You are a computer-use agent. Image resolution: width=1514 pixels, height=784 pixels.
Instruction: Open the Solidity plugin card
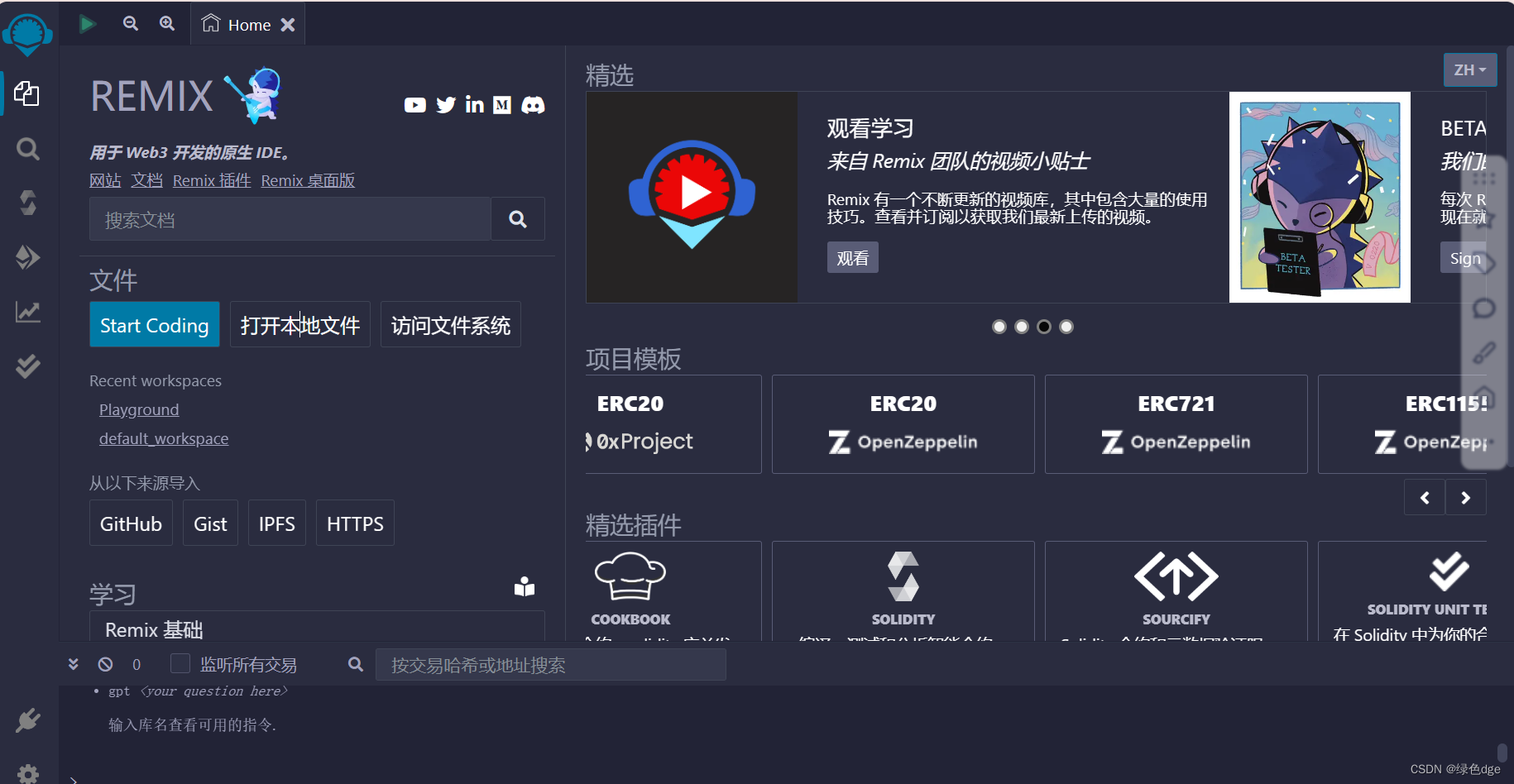[903, 591]
